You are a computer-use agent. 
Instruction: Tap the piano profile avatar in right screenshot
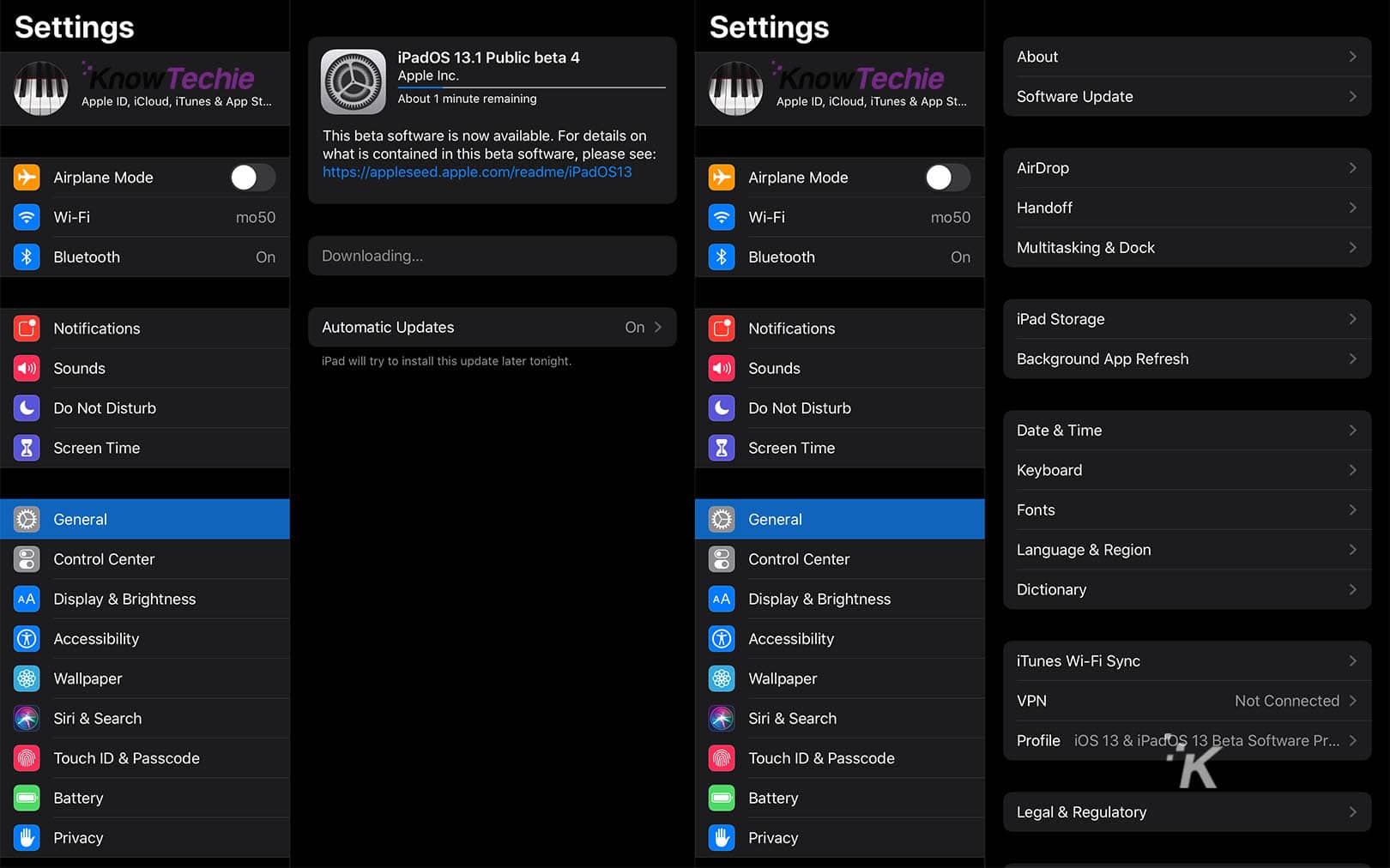coord(735,88)
